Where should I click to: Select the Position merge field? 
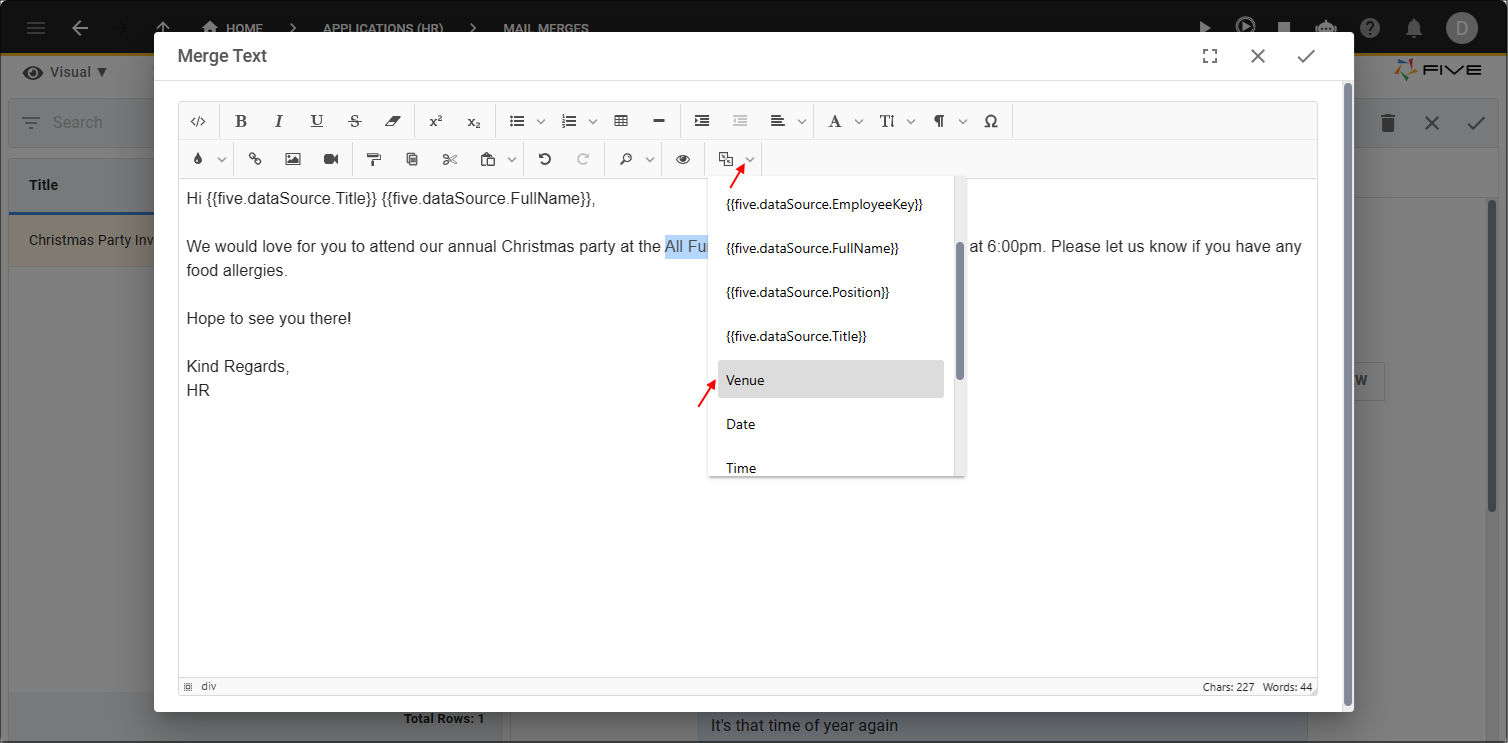pyautogui.click(x=831, y=292)
